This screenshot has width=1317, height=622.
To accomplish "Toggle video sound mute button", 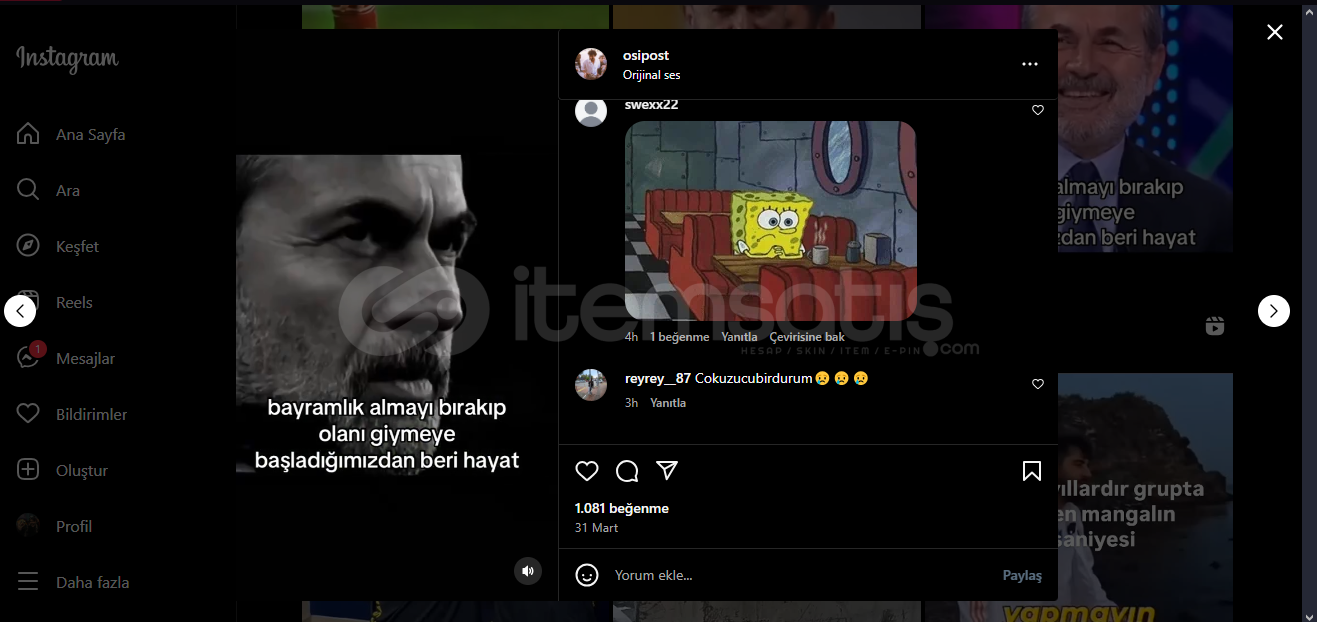I will tap(528, 571).
